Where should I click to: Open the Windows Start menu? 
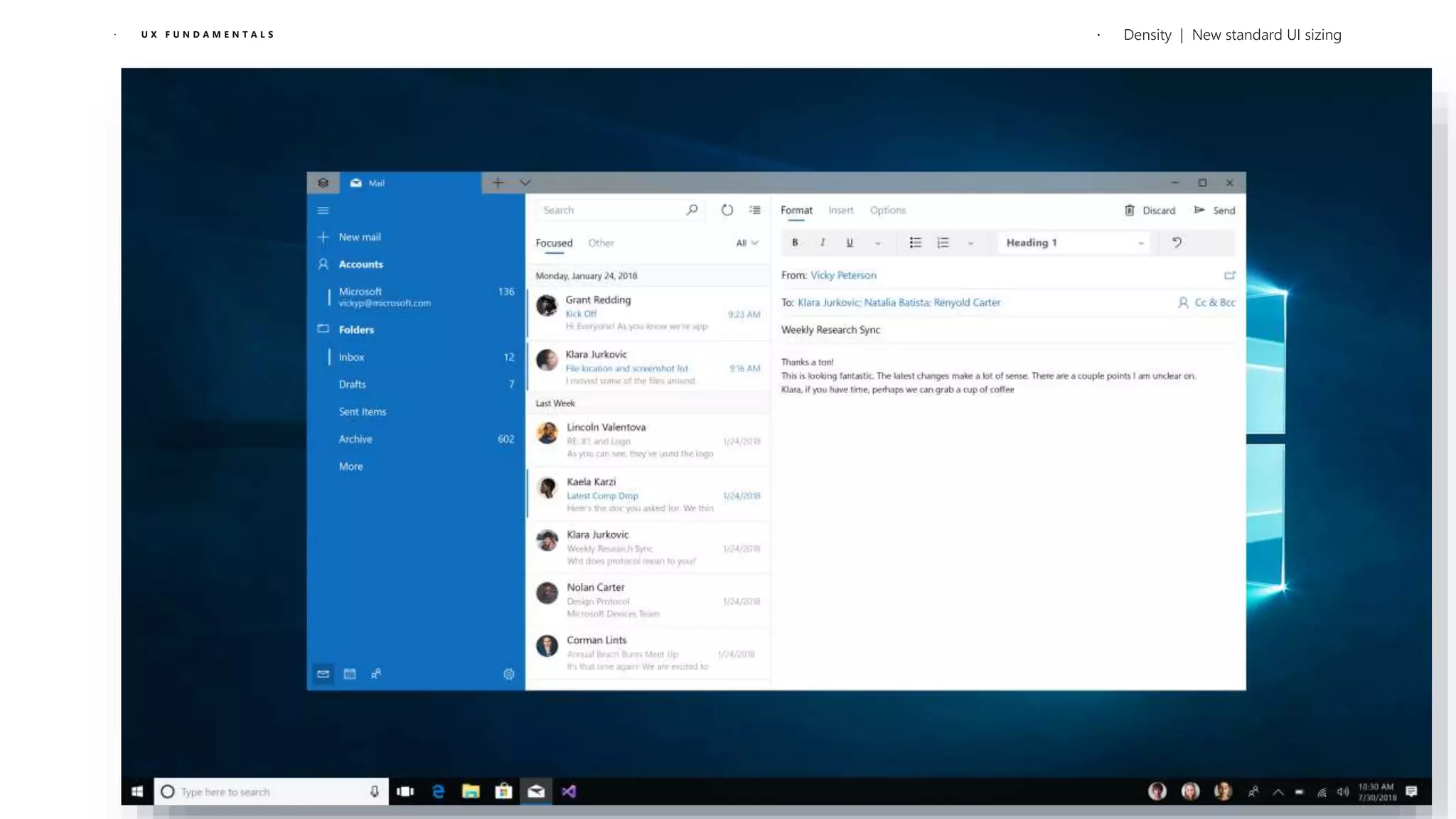[x=137, y=791]
